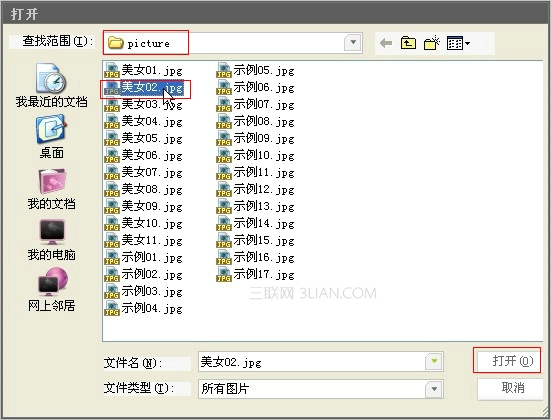551x420 pixels.
Task: Open My Documents (我的文档) location
Action: 51,189
